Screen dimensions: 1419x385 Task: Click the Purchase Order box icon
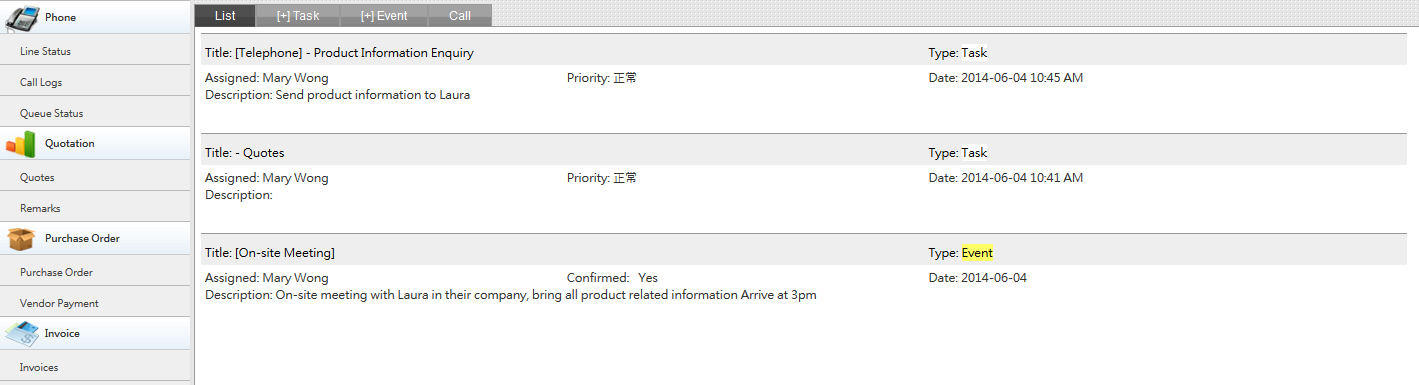coord(21,239)
